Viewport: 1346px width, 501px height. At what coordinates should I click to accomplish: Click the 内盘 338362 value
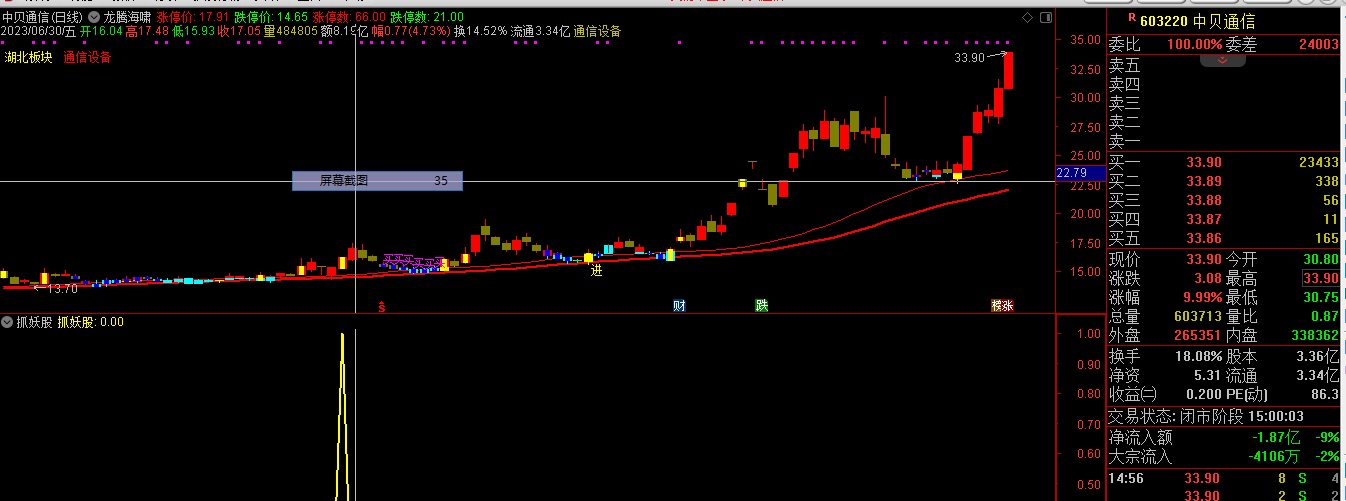pos(1314,336)
